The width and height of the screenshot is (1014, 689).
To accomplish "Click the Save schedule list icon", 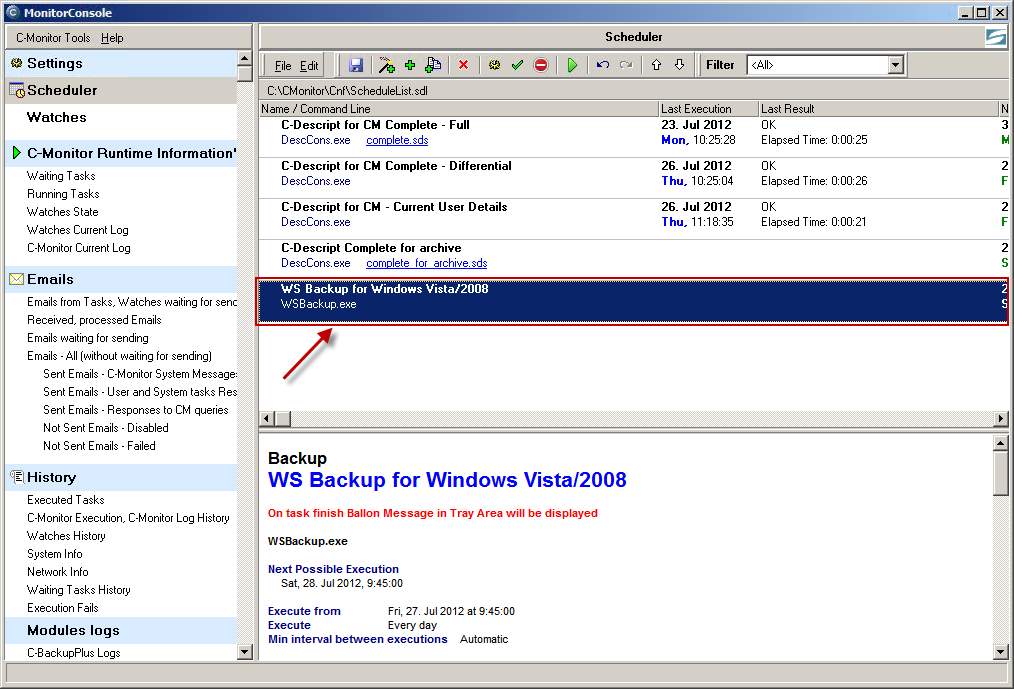I will click(356, 65).
